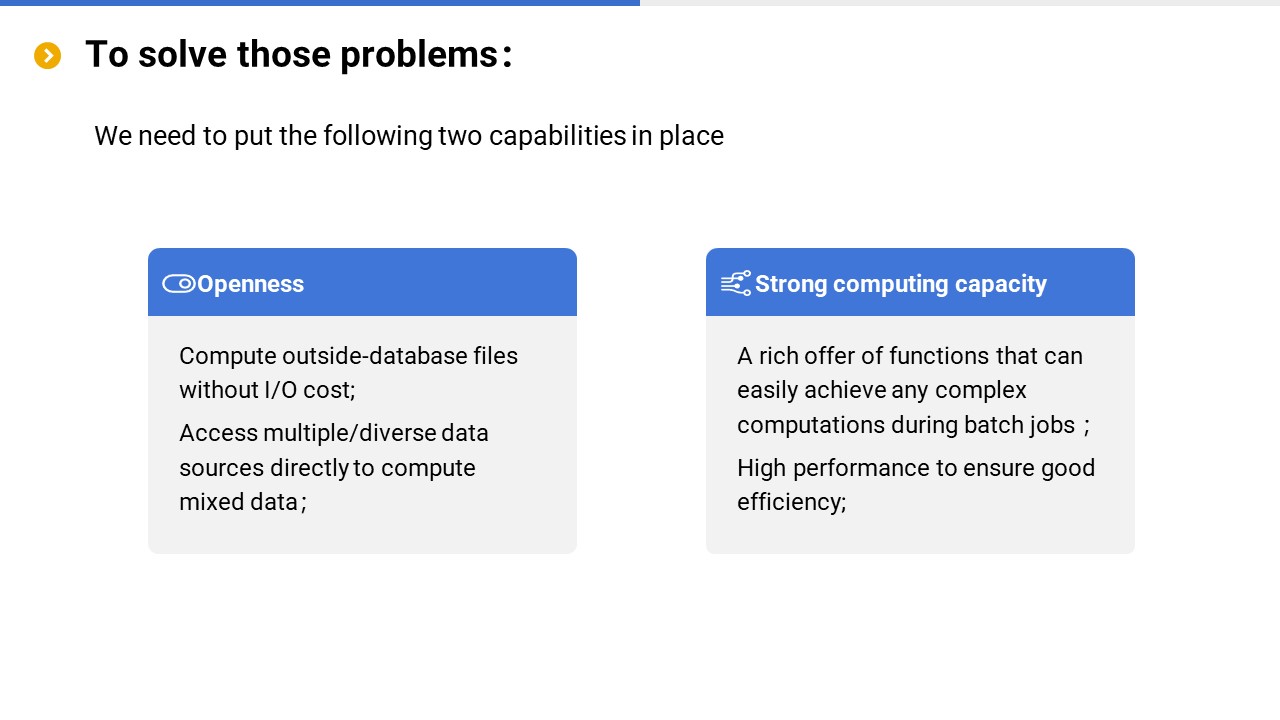
Task: Click the blue filled part of the top progress bar
Action: point(320,3)
